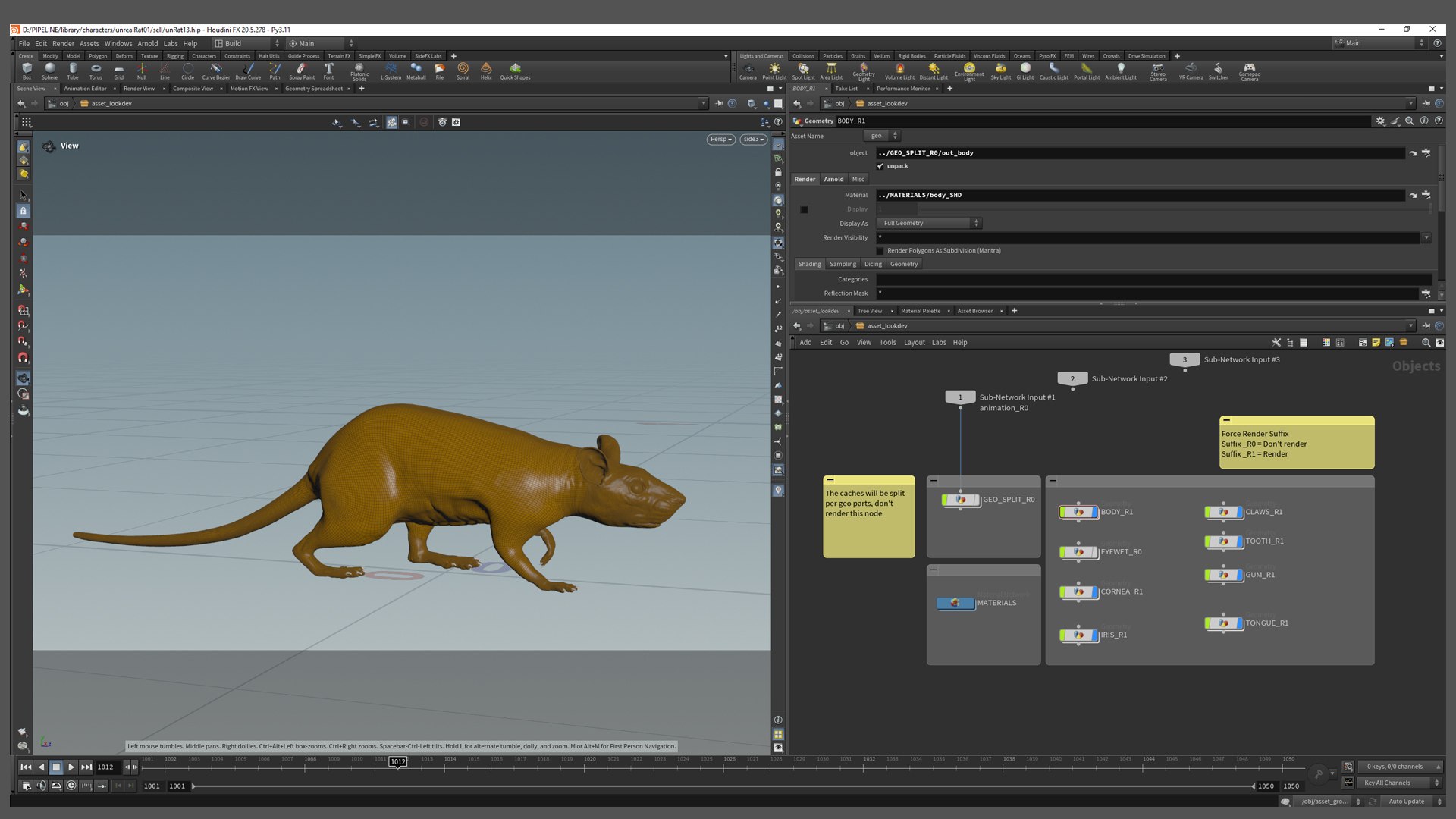The height and width of the screenshot is (819, 1456).
Task: Toggle real-time playback button
Action: coord(71,786)
